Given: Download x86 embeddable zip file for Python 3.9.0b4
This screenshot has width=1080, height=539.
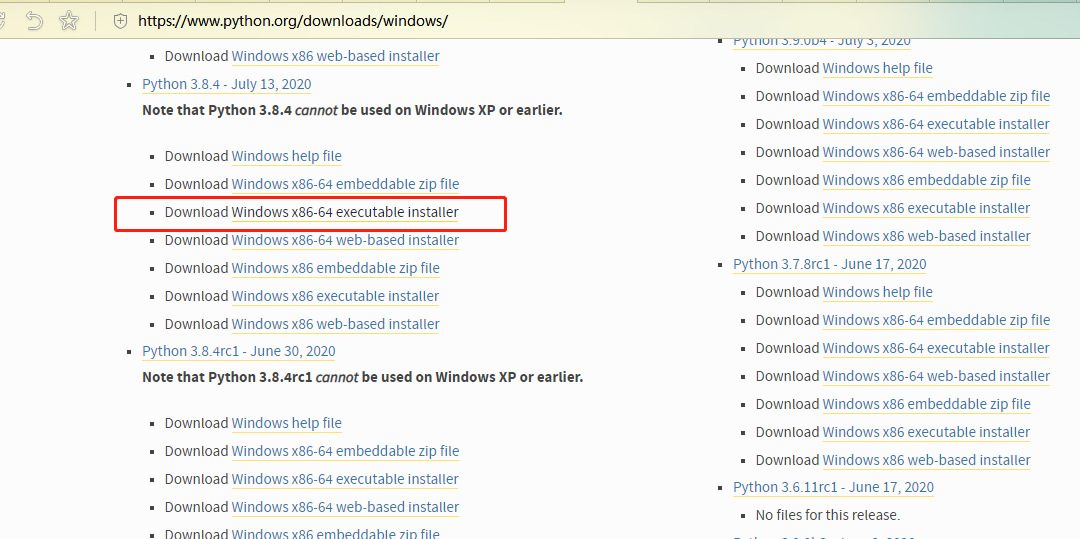Looking at the screenshot, I should (926, 180).
